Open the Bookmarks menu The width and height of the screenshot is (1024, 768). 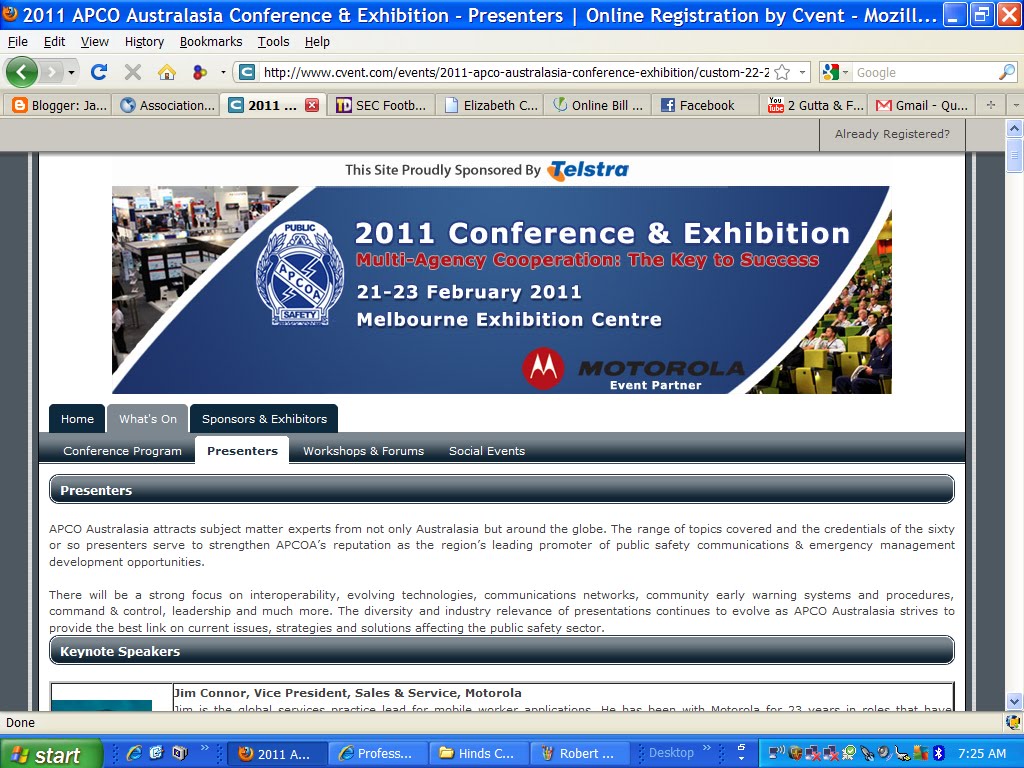click(211, 42)
